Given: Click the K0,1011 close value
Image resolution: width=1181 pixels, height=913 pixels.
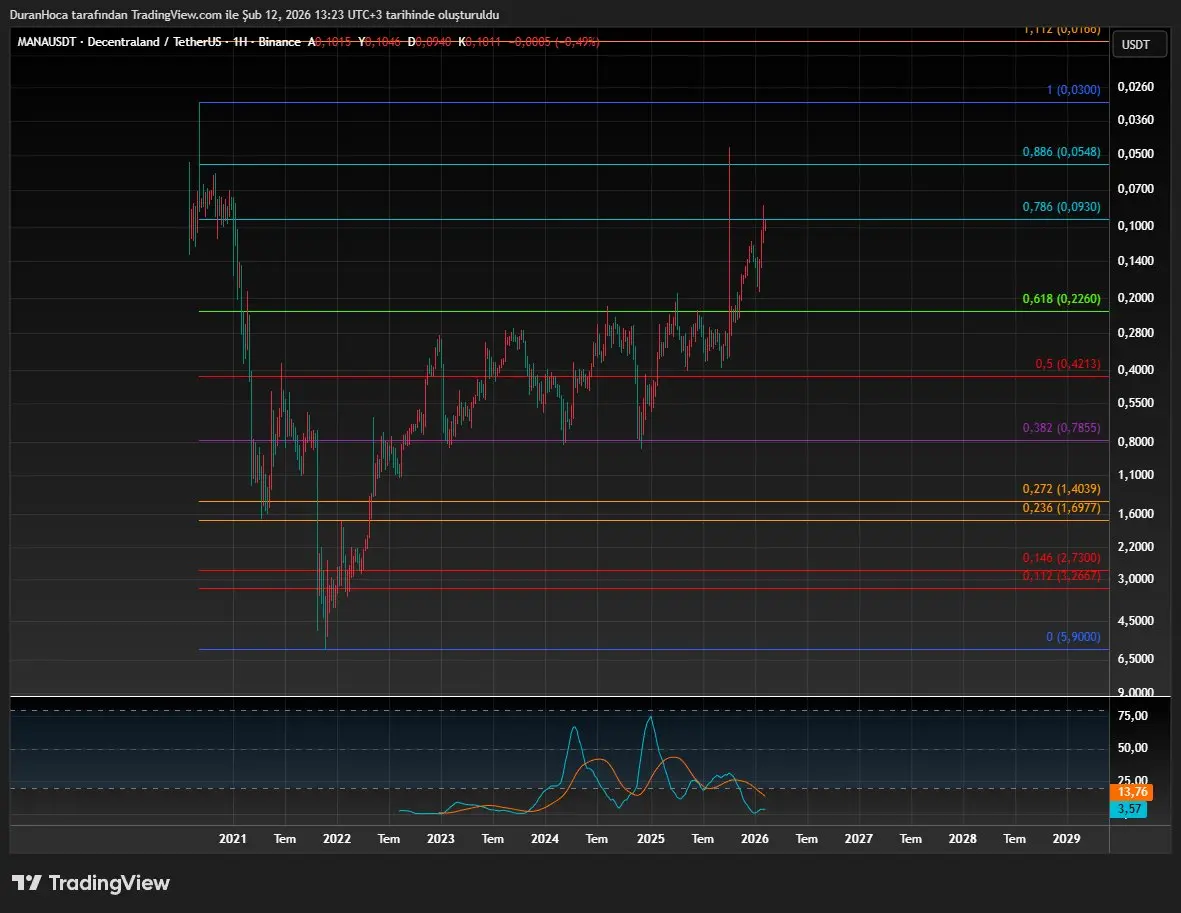Looking at the screenshot, I should point(480,41).
